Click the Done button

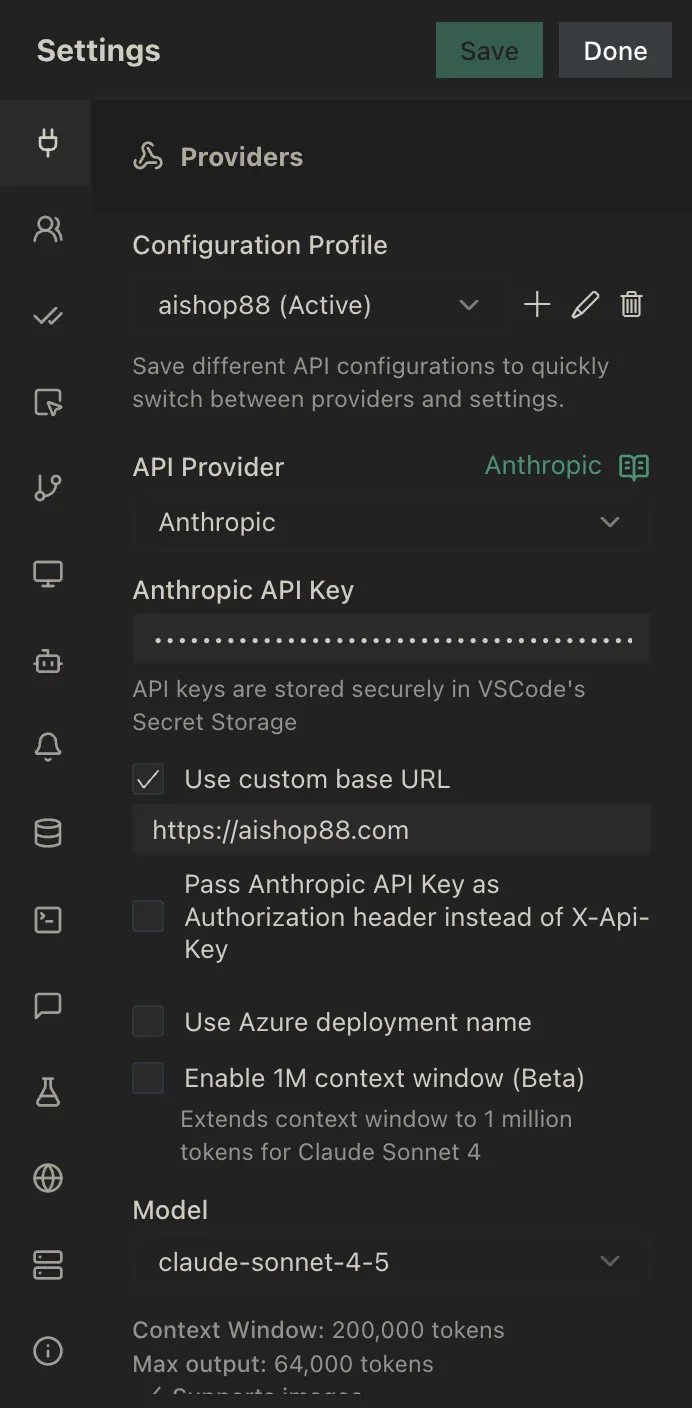pyautogui.click(x=615, y=50)
